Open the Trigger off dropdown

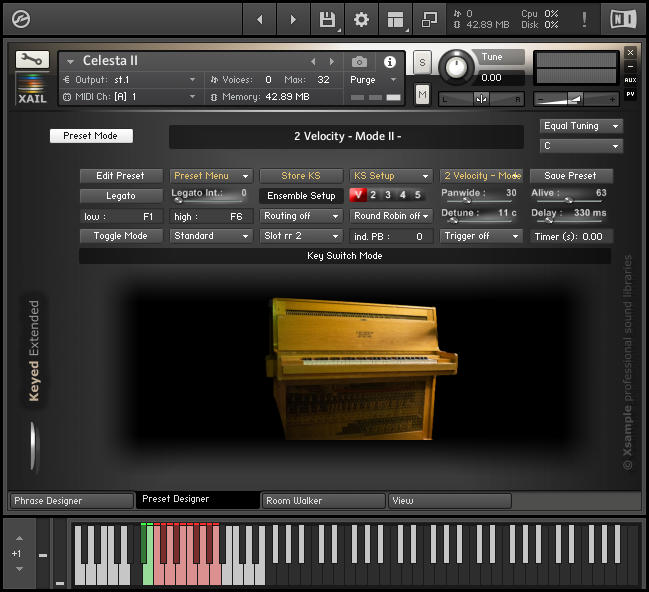click(x=481, y=236)
